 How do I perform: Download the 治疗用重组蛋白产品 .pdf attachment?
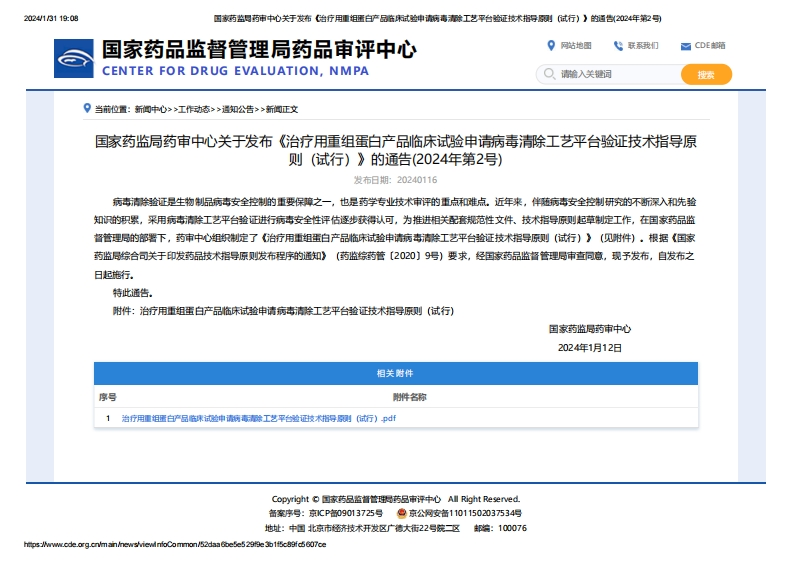(259, 418)
